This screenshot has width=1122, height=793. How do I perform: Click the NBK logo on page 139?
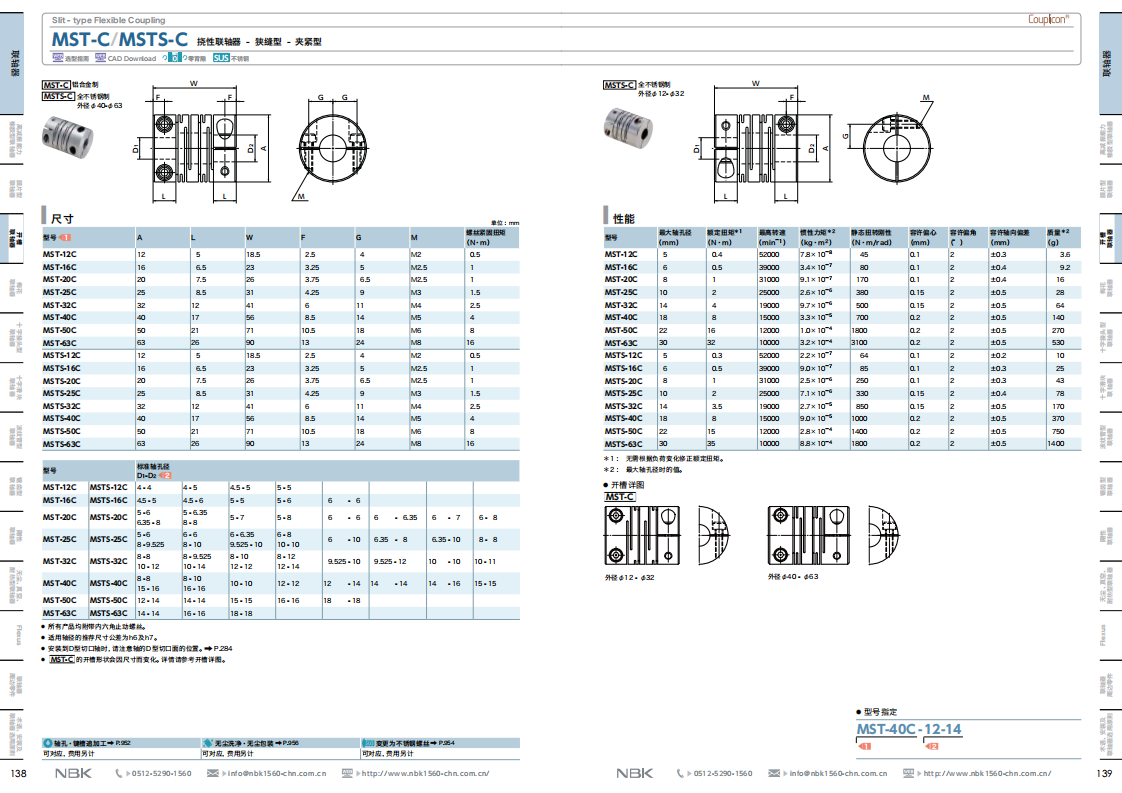635,773
